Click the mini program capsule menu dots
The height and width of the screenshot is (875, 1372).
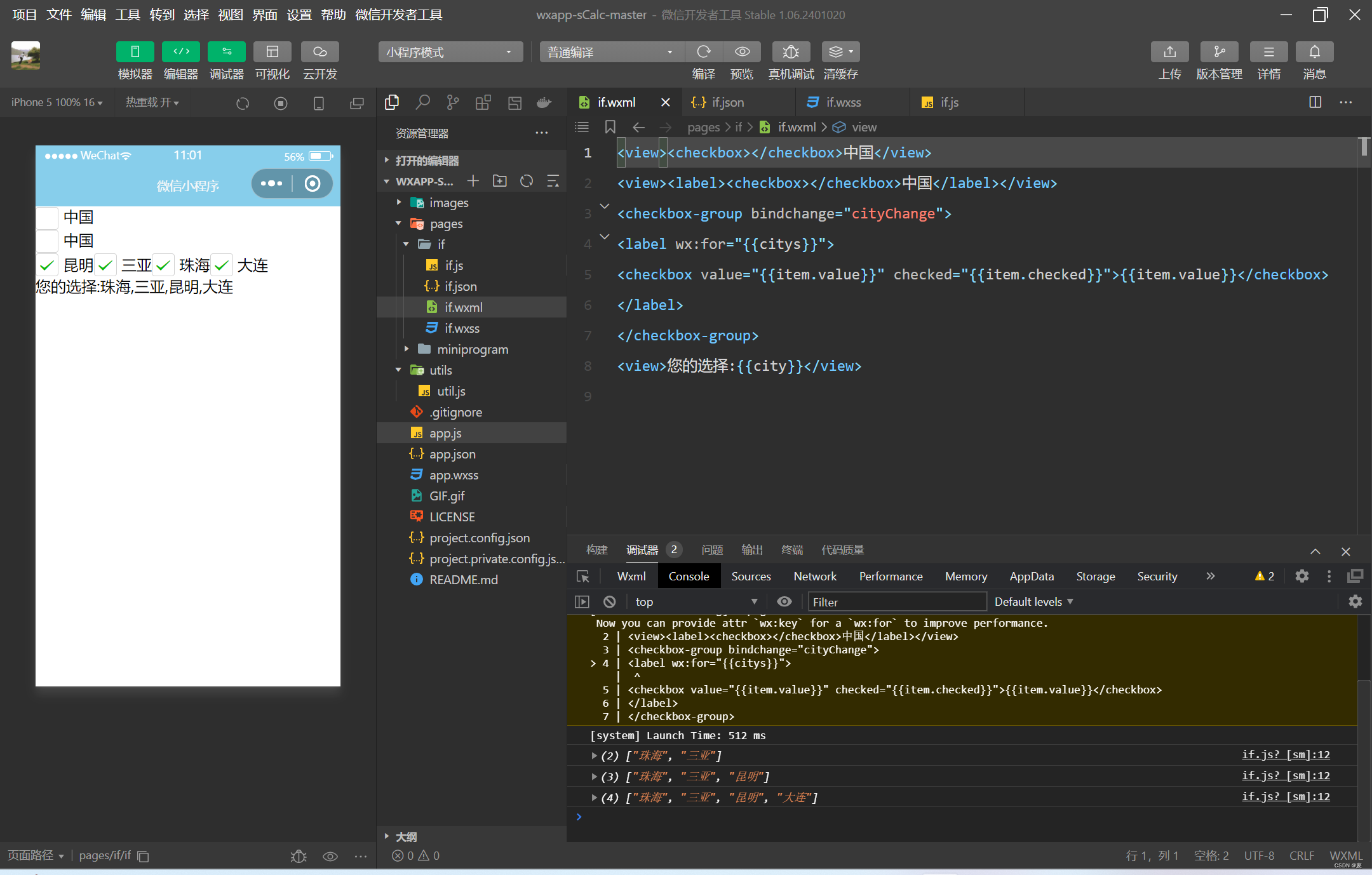click(271, 184)
